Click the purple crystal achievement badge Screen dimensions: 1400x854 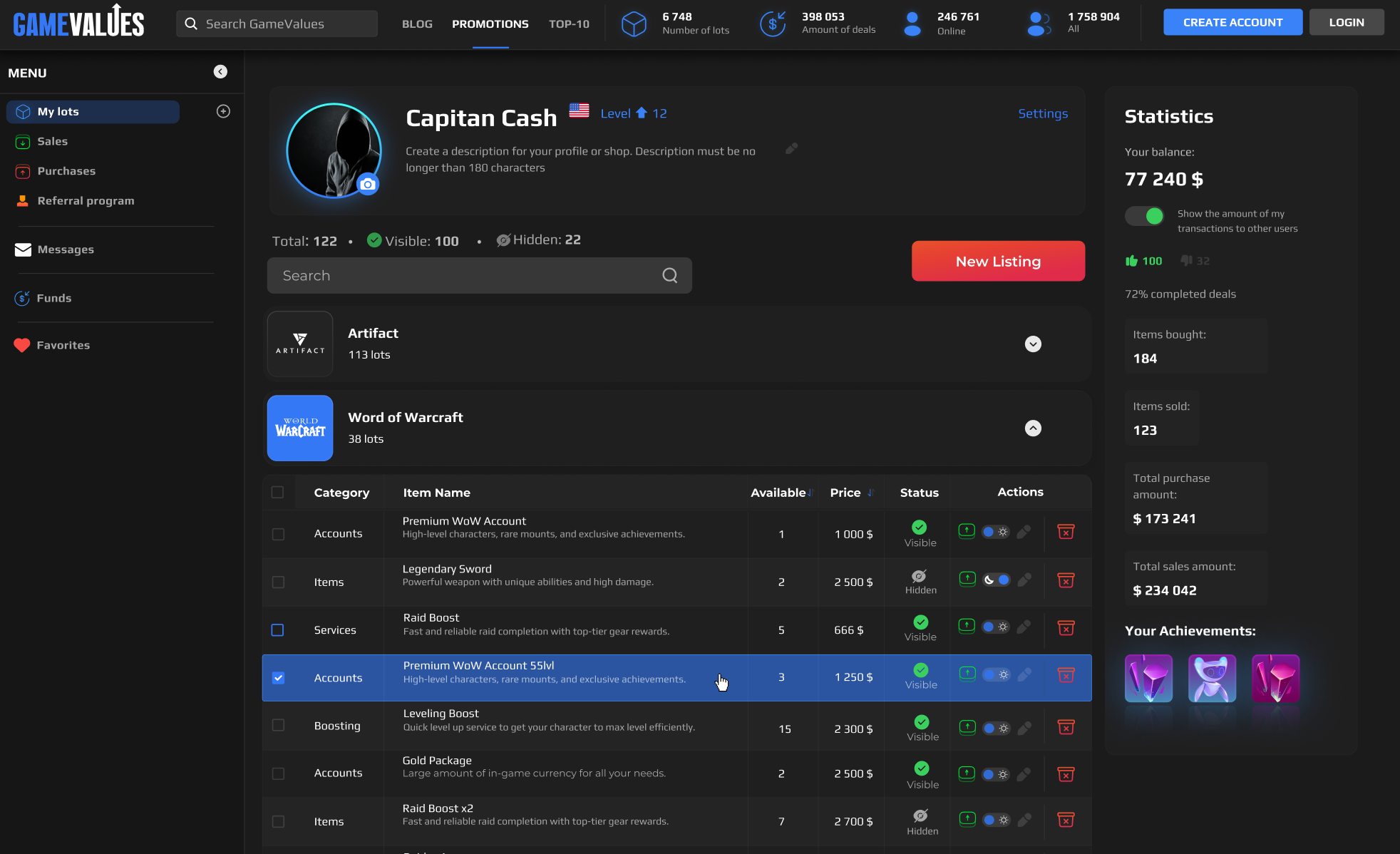pos(1148,678)
